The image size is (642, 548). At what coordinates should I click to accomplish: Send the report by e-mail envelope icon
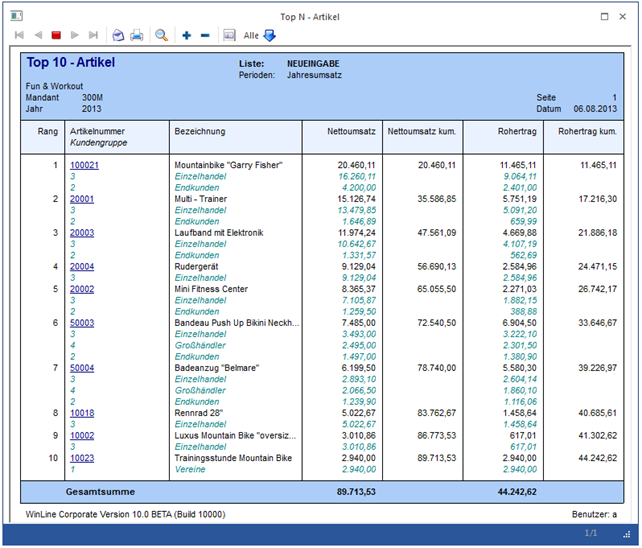tap(118, 35)
